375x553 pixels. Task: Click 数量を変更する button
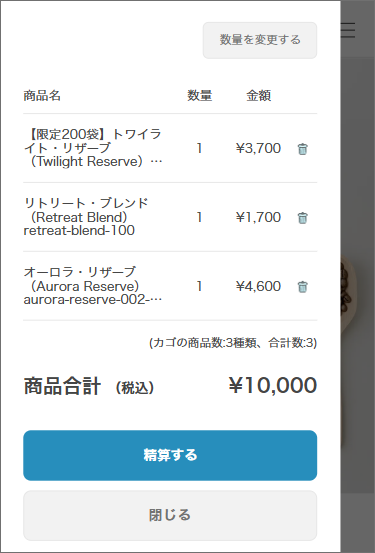260,40
